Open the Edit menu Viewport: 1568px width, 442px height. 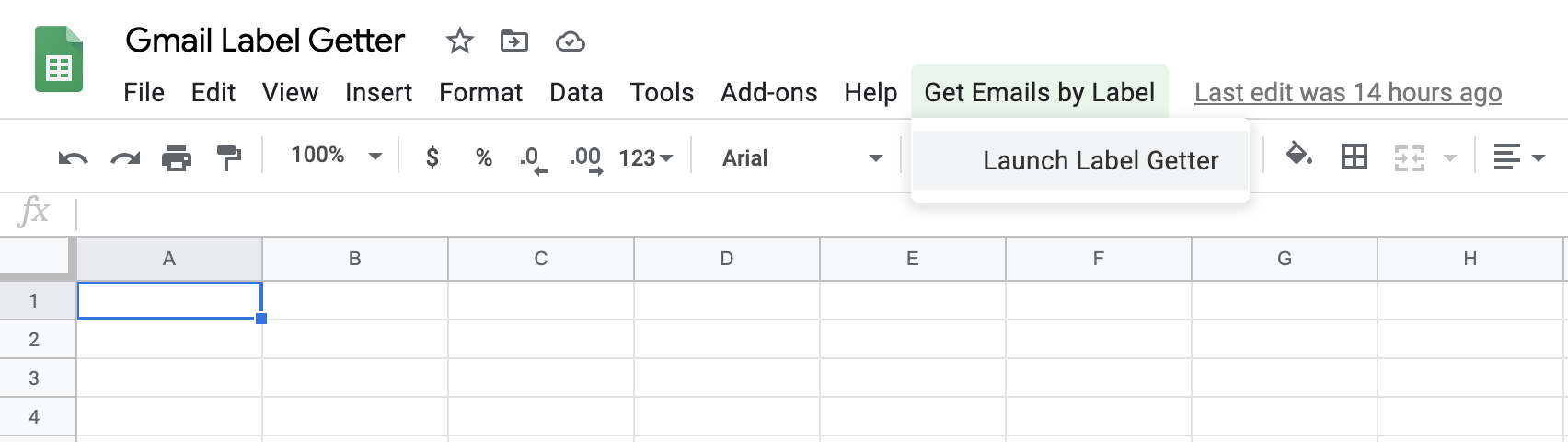213,93
